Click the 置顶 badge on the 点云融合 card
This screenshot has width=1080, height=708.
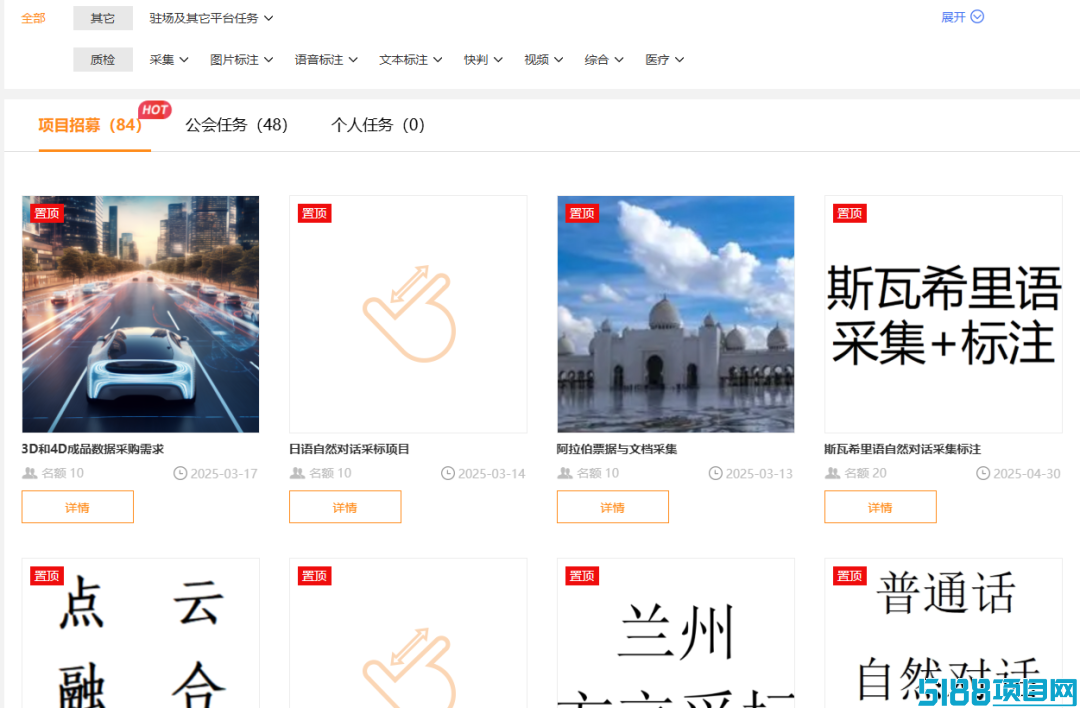(x=47, y=576)
